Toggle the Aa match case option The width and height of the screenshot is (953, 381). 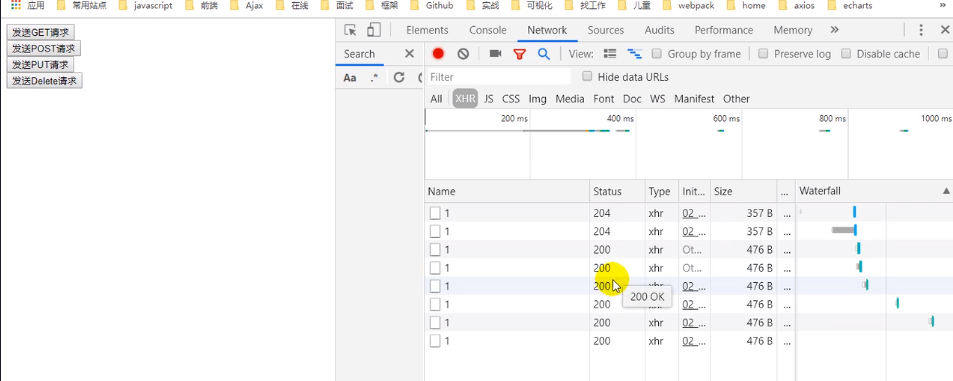pyautogui.click(x=349, y=77)
